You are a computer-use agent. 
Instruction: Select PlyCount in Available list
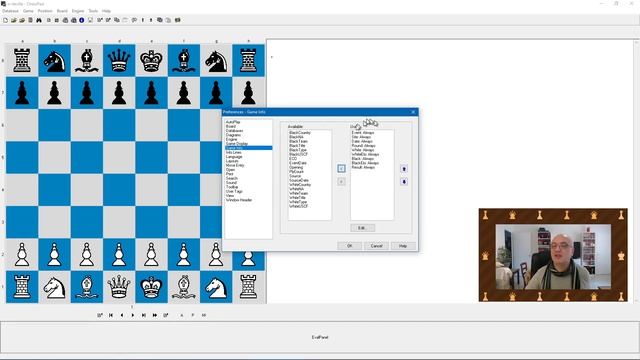coord(296,171)
